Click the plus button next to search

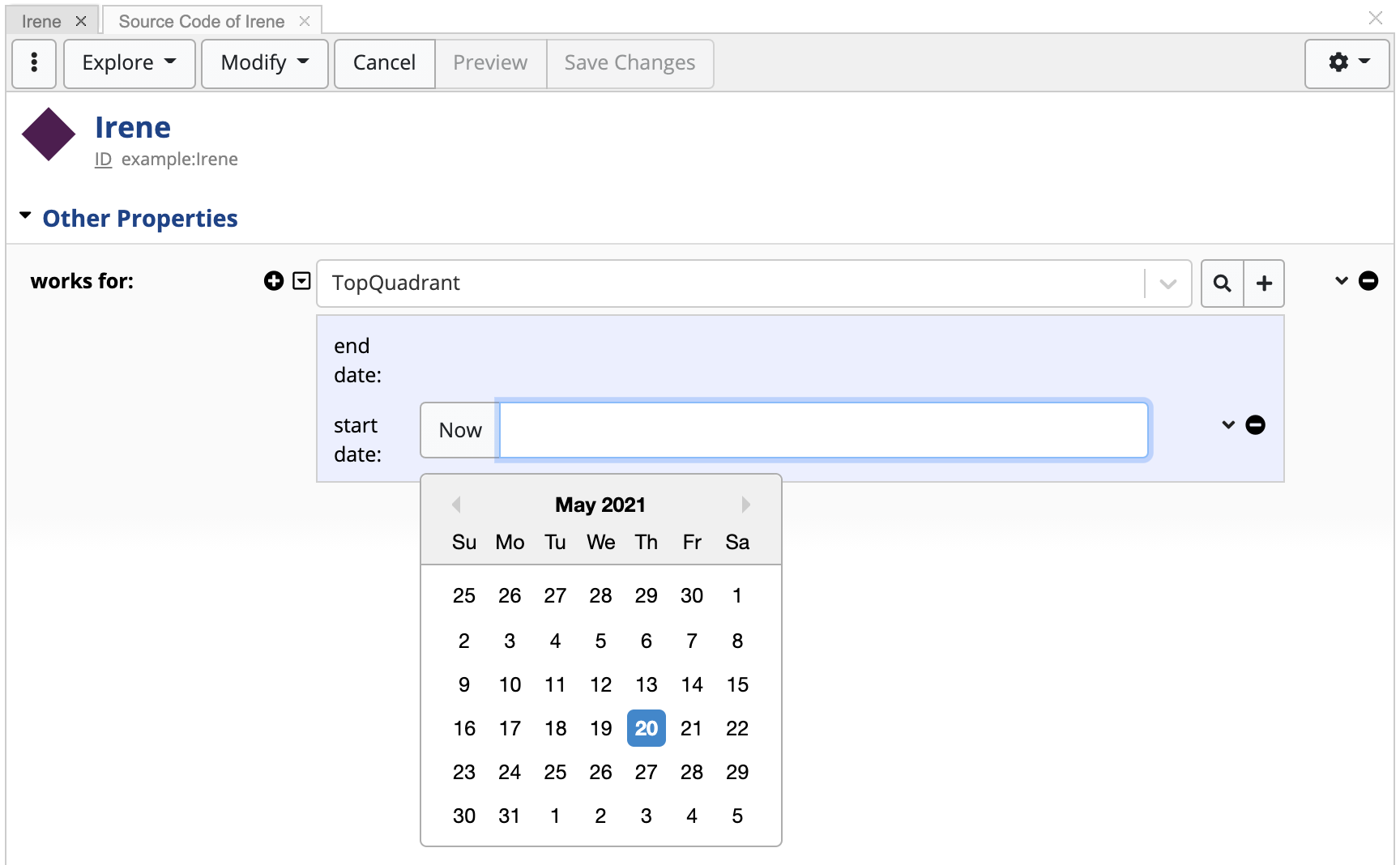pos(1264,283)
